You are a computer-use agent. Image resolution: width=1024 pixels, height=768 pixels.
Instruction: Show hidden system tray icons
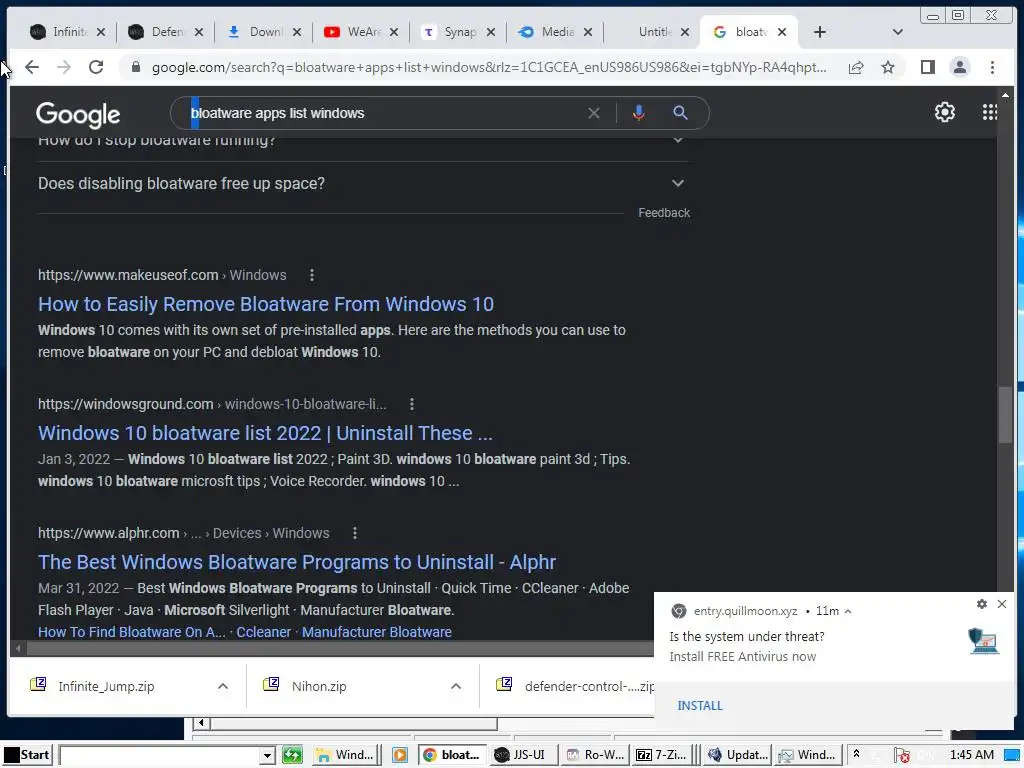click(856, 755)
